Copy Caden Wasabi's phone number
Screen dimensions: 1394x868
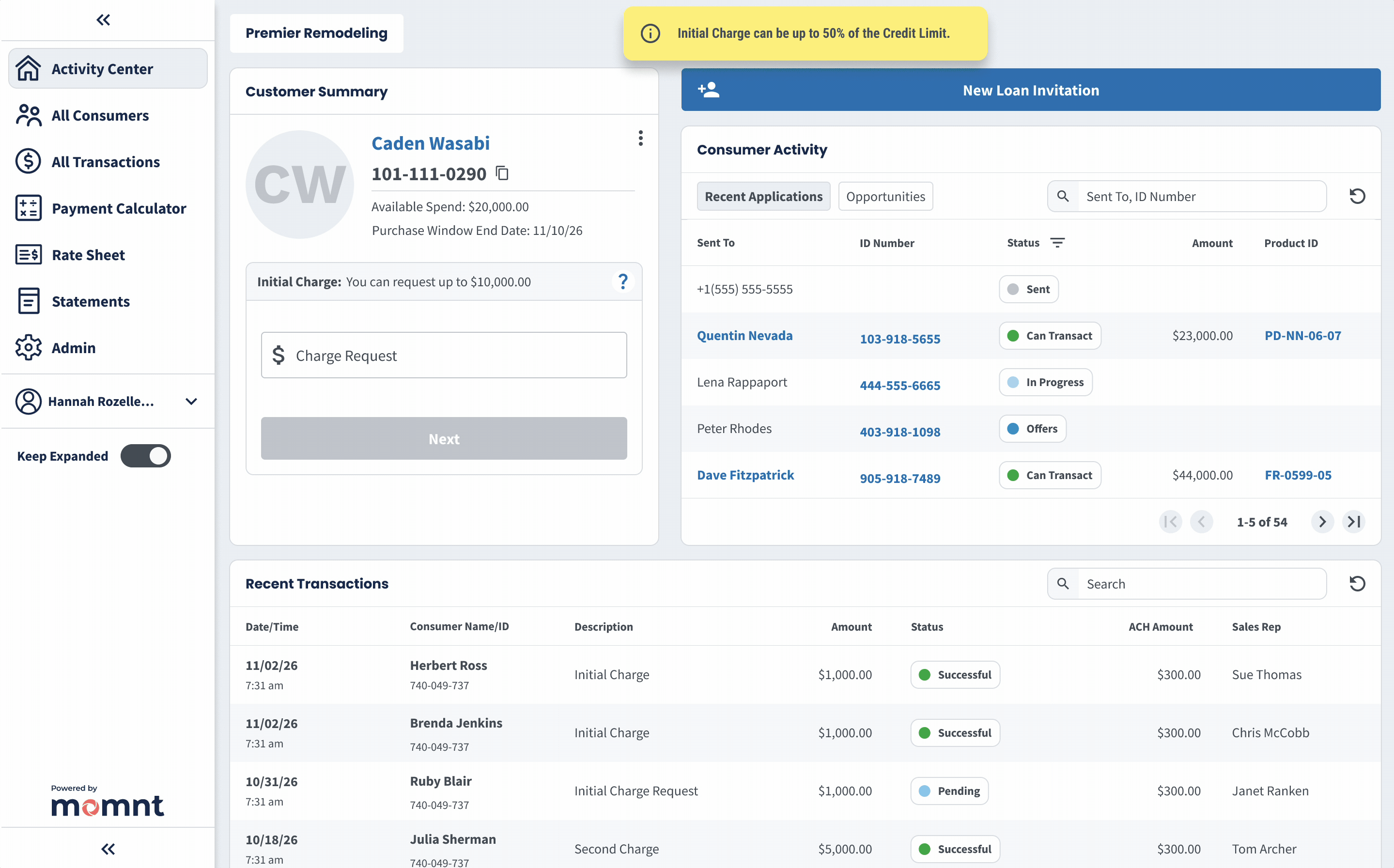502,173
